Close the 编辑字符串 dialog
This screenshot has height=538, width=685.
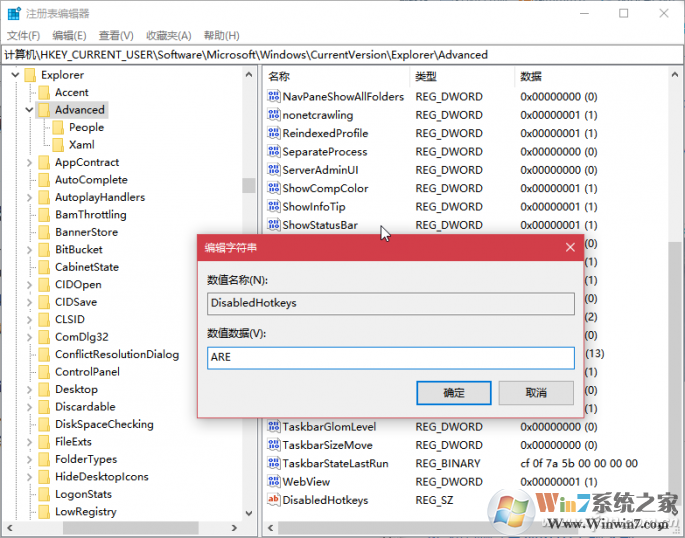tap(570, 247)
